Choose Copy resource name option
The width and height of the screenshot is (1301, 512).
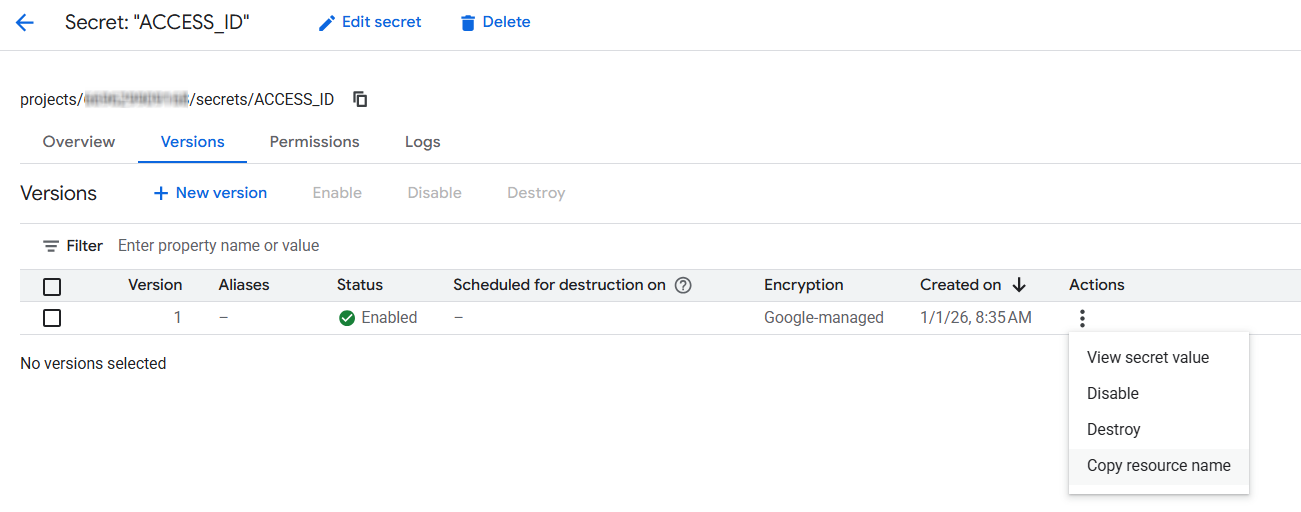click(x=1158, y=465)
